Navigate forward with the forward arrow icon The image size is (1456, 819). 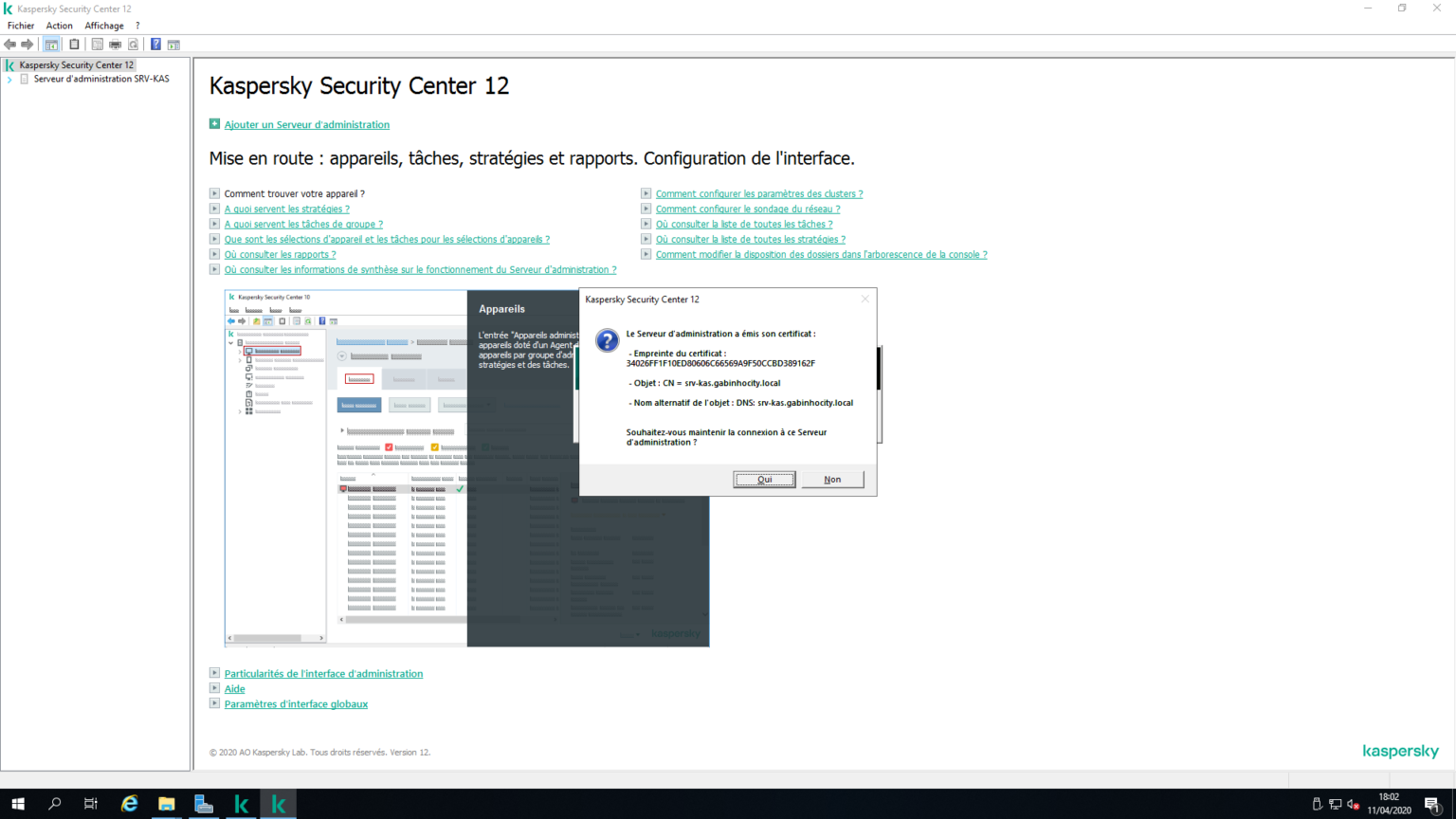pos(26,44)
